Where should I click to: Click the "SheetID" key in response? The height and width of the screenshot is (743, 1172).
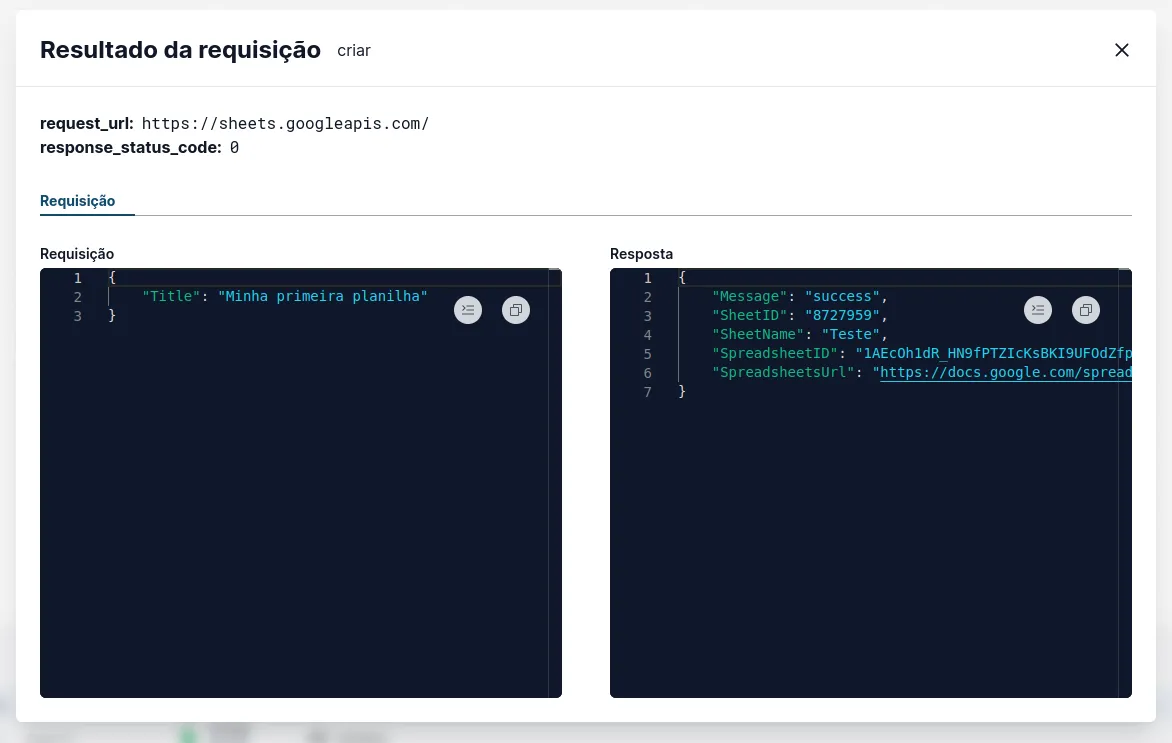pyautogui.click(x=750, y=315)
